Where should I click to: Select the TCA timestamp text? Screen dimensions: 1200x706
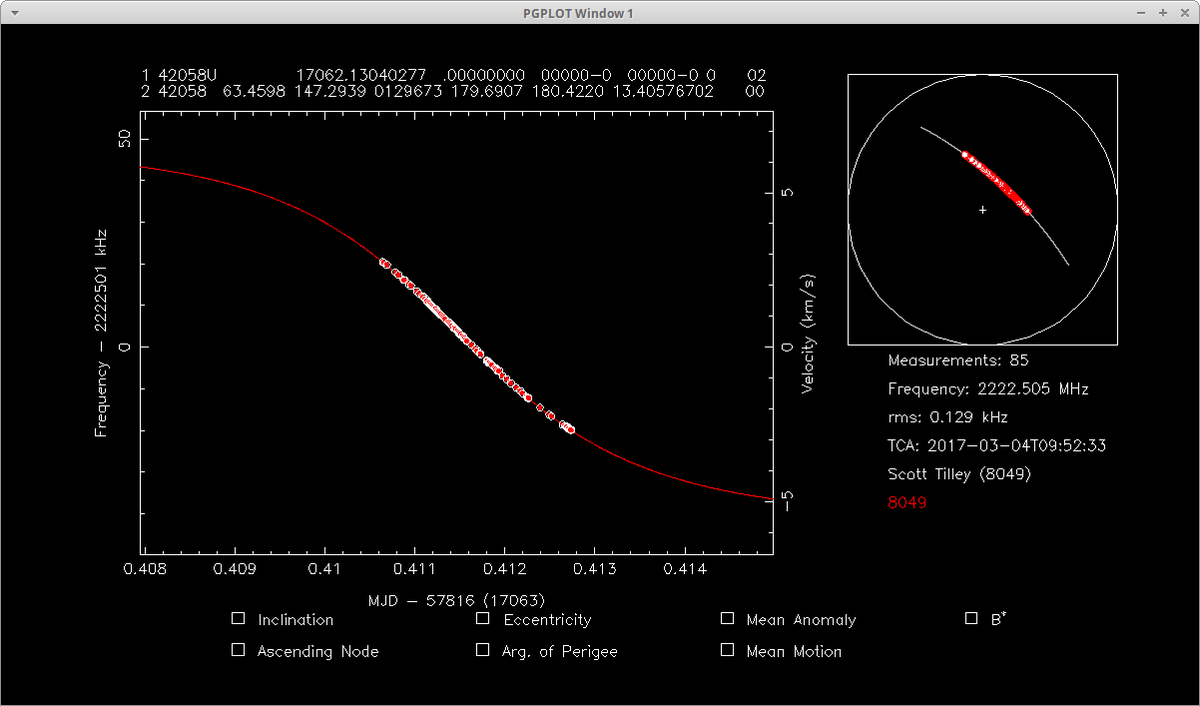(996, 446)
